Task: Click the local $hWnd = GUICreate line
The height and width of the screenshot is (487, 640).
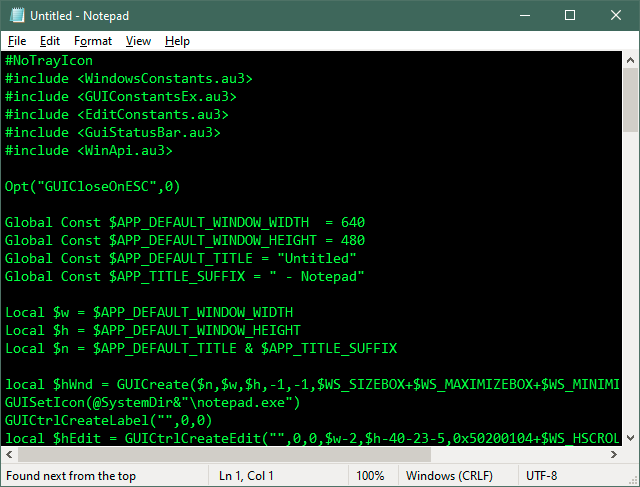Action: [x=312, y=385]
